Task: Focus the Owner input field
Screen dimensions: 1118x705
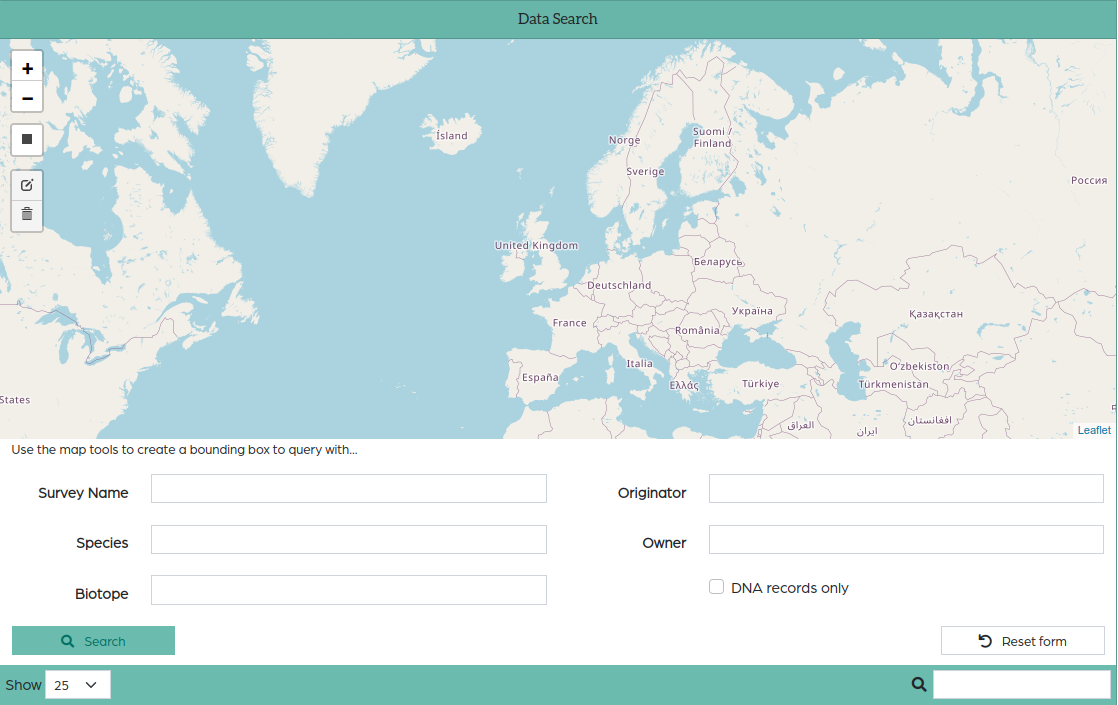Action: pyautogui.click(x=905, y=540)
